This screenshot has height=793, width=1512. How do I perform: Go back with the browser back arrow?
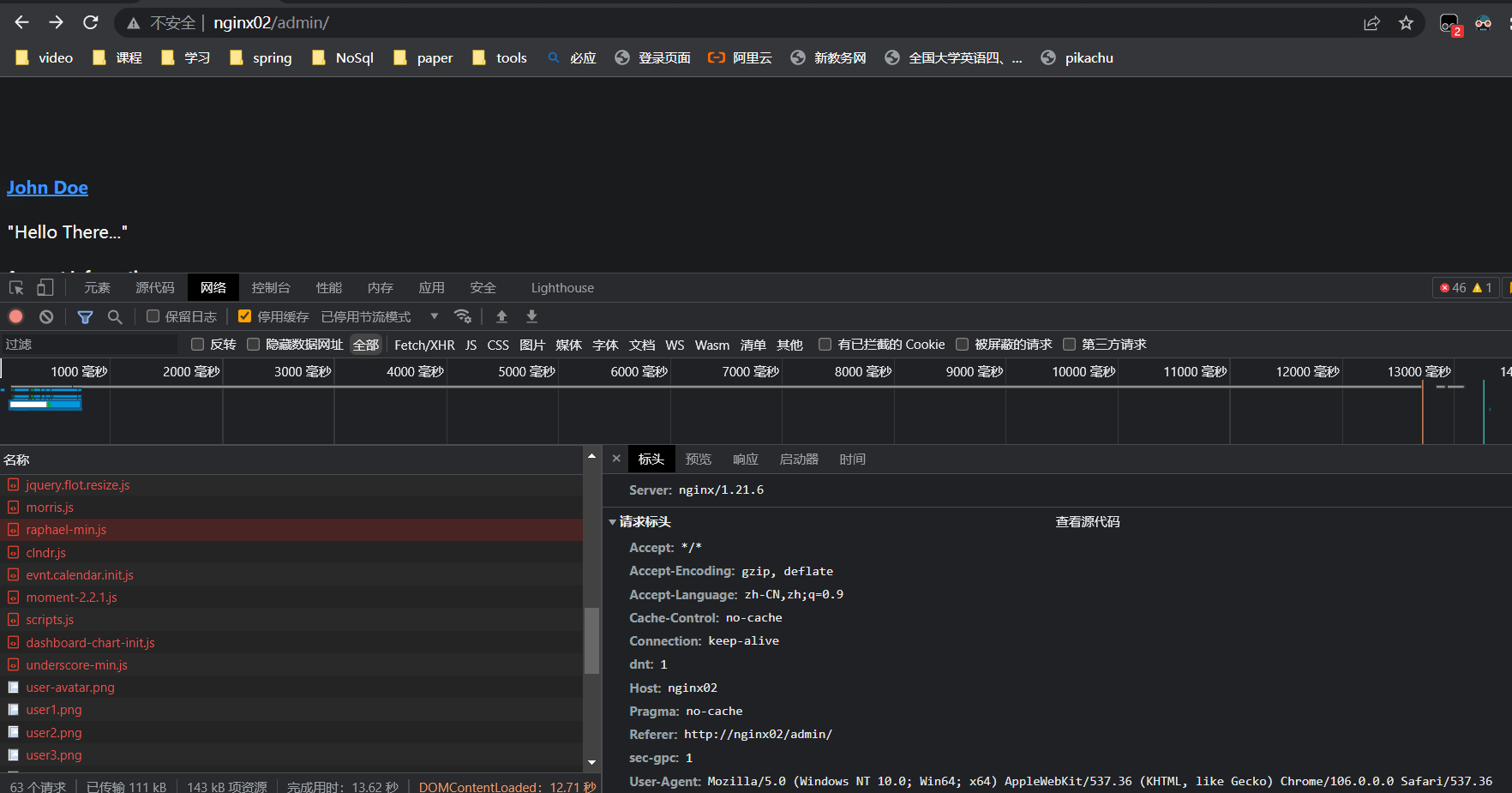(x=22, y=23)
